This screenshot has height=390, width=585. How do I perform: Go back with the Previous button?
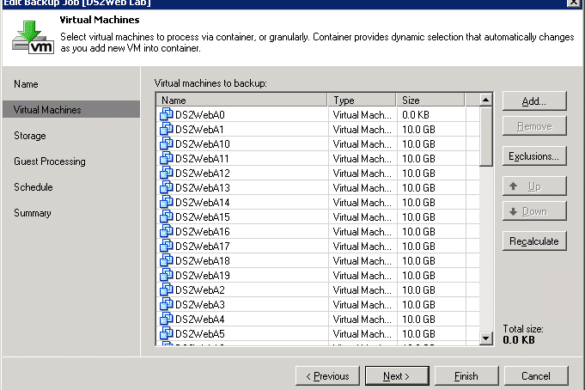[328, 376]
